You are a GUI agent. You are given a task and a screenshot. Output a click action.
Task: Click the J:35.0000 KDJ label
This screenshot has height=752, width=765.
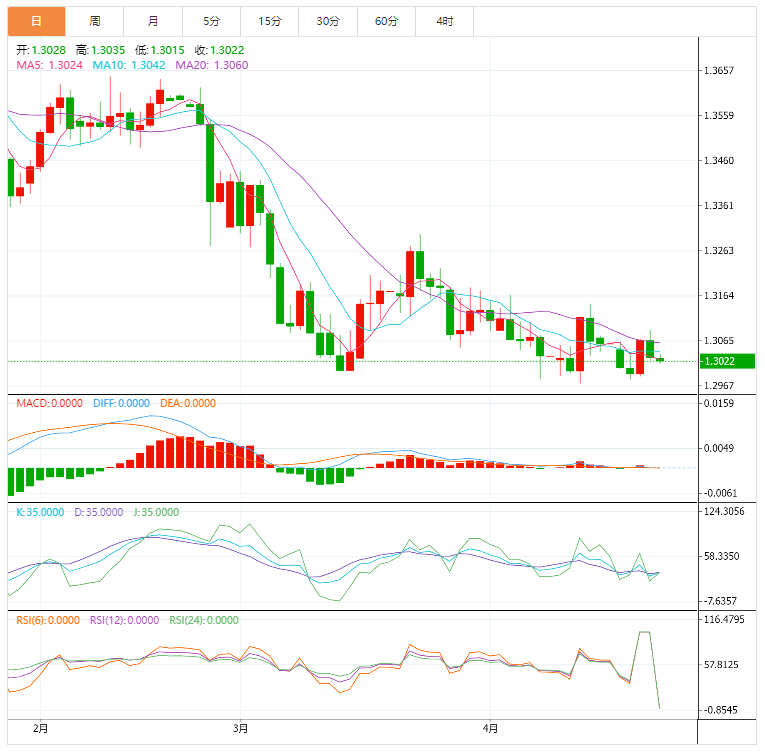156,512
